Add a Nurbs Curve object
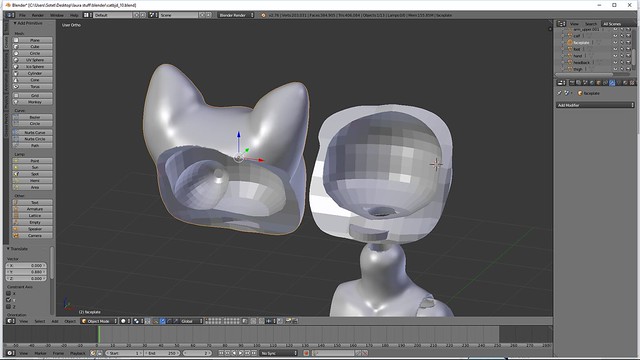This screenshot has width=640, height=360. [x=33, y=132]
